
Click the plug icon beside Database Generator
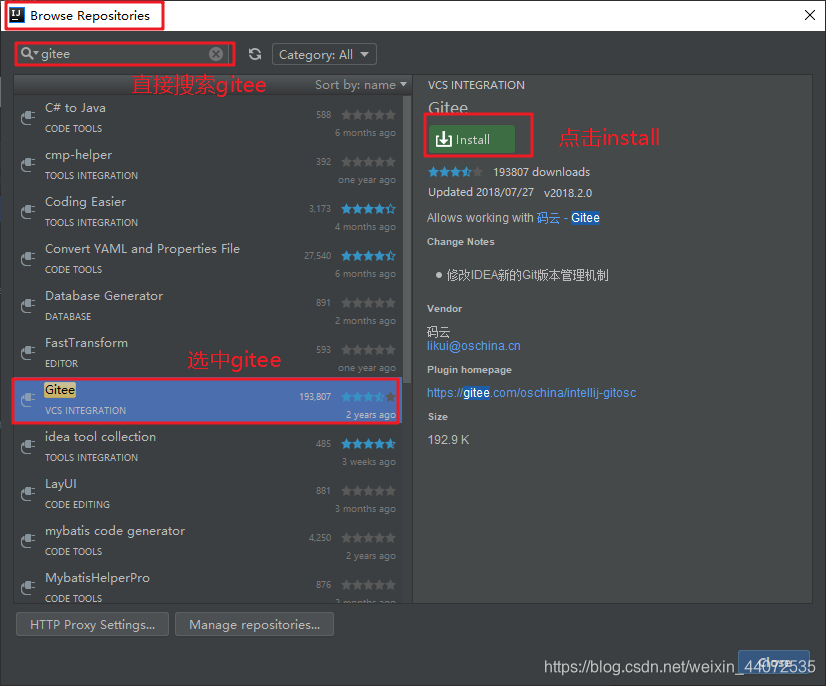(28, 306)
